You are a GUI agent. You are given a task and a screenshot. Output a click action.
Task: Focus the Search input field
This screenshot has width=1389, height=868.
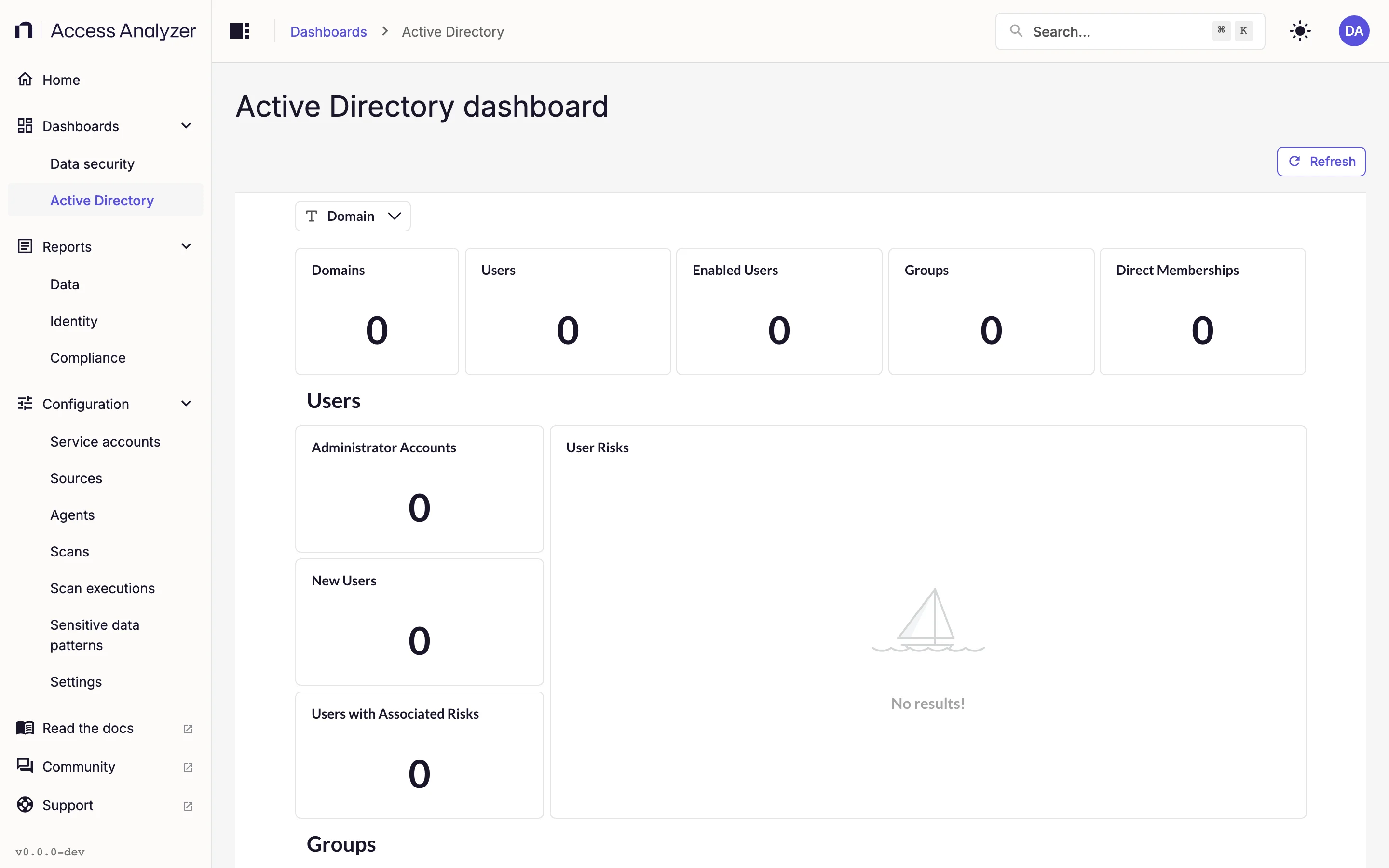point(1130,31)
